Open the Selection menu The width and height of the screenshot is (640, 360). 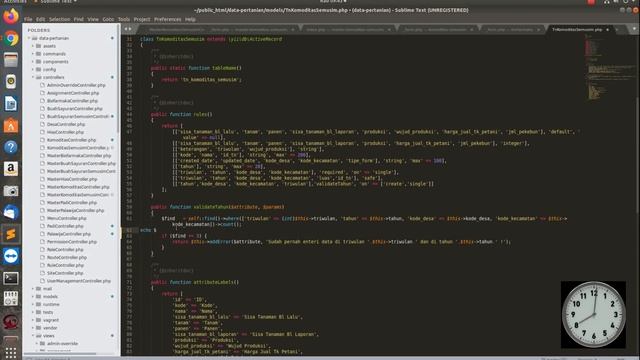click(60, 19)
